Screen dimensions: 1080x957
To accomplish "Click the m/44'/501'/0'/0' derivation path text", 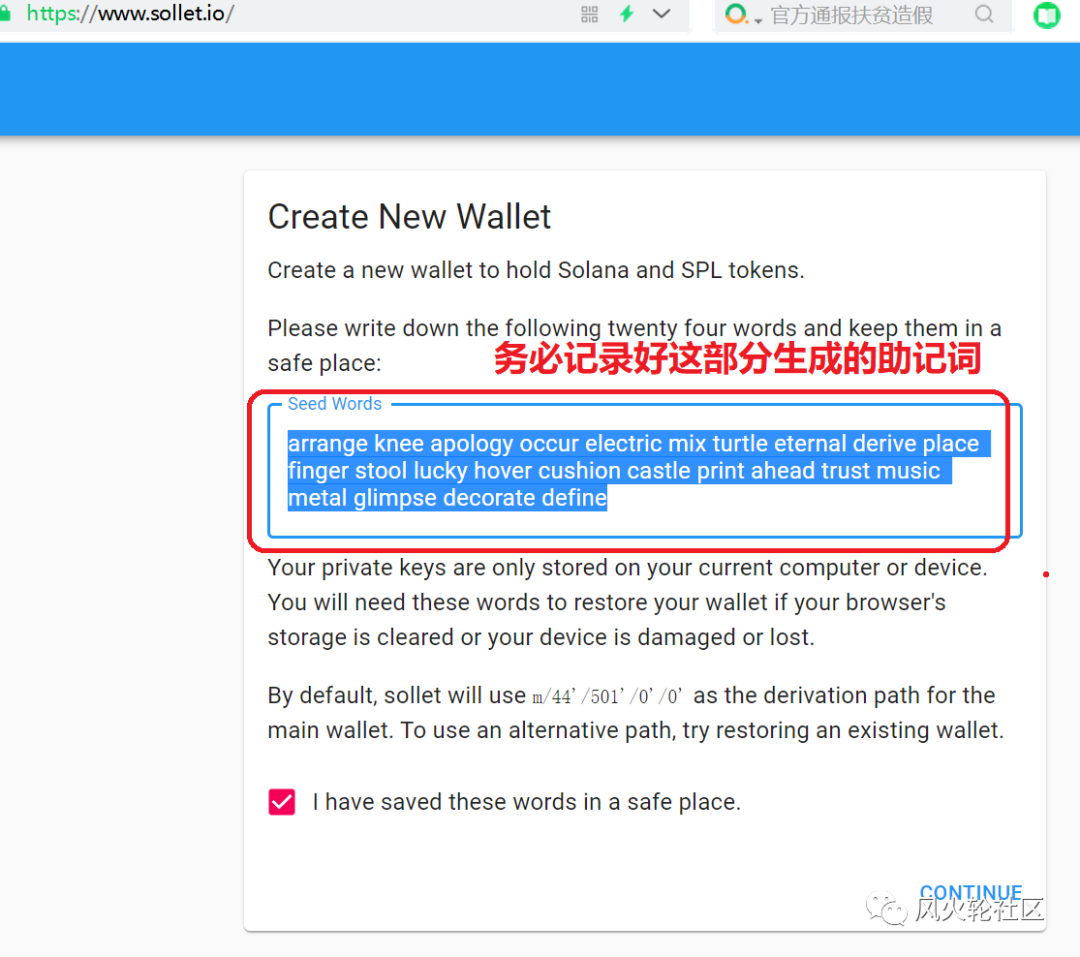I will (x=608, y=697).
